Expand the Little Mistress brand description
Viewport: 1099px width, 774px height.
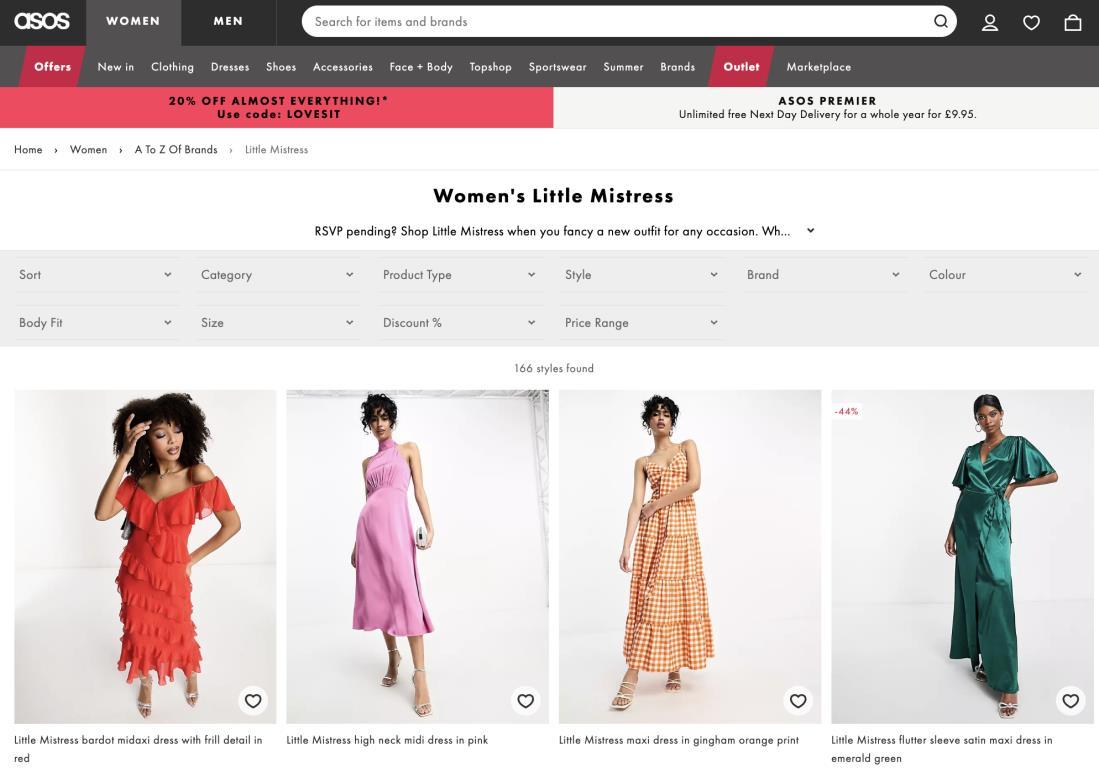click(x=810, y=231)
